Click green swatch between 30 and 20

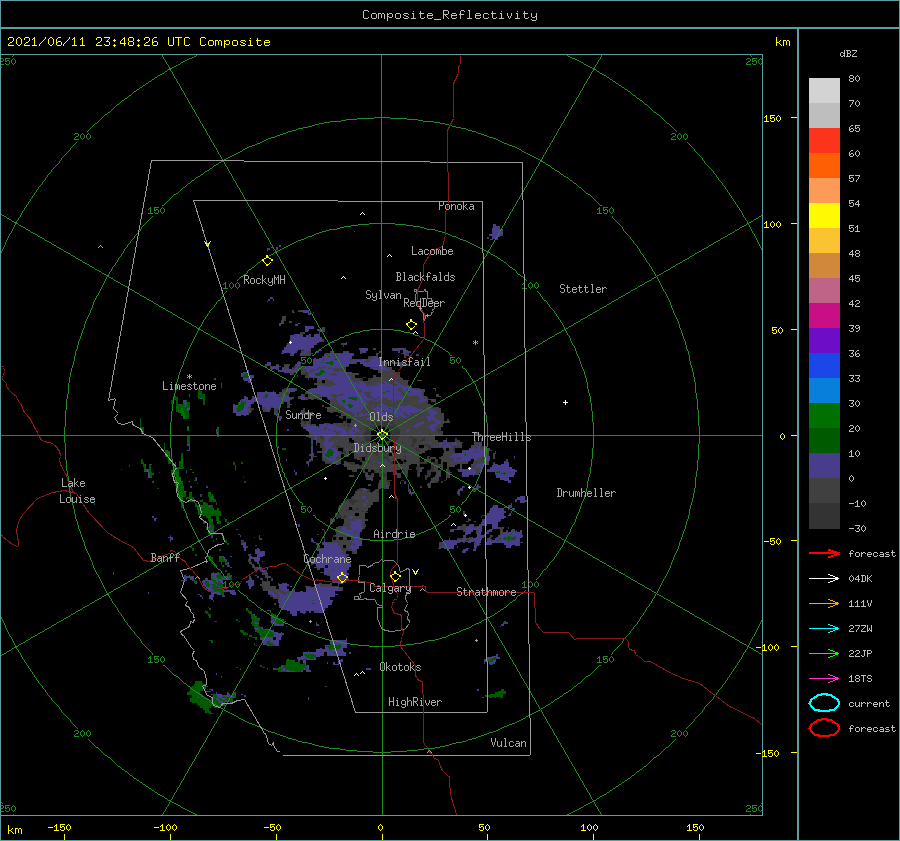pyautogui.click(x=824, y=416)
